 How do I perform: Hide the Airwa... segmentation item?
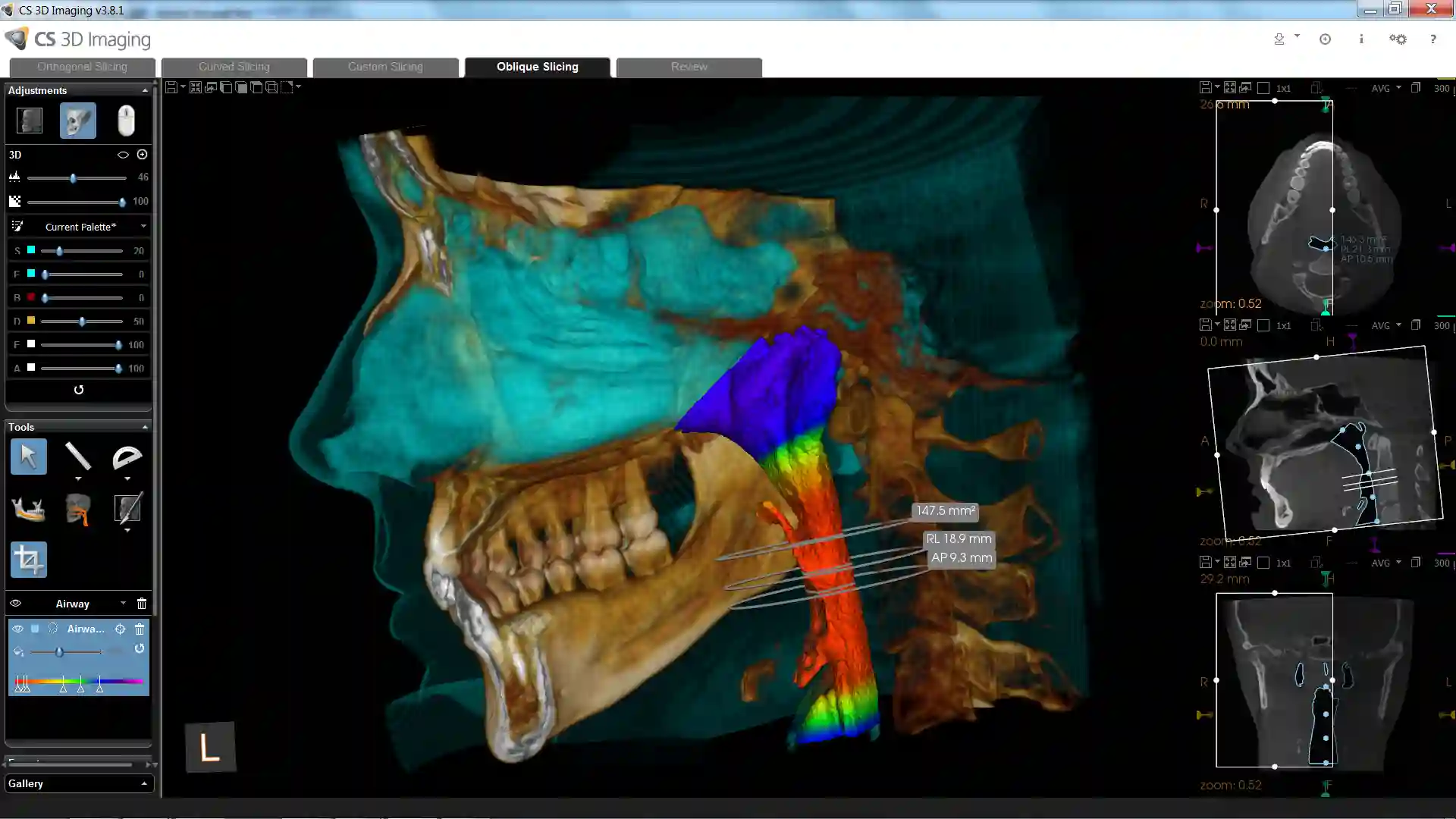coord(17,629)
